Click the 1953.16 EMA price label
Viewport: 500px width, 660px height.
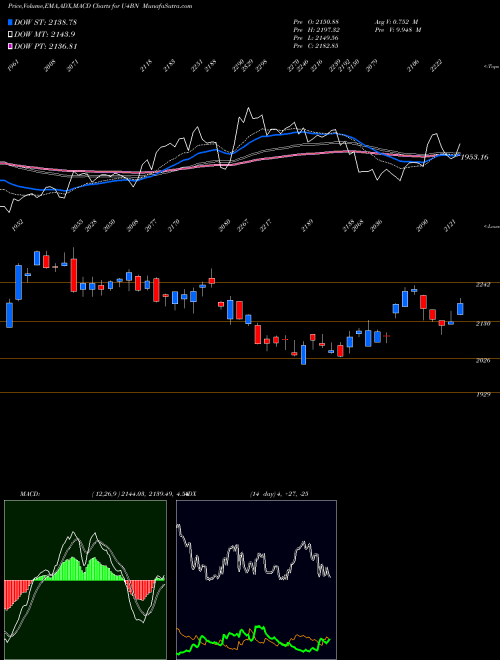click(475, 157)
